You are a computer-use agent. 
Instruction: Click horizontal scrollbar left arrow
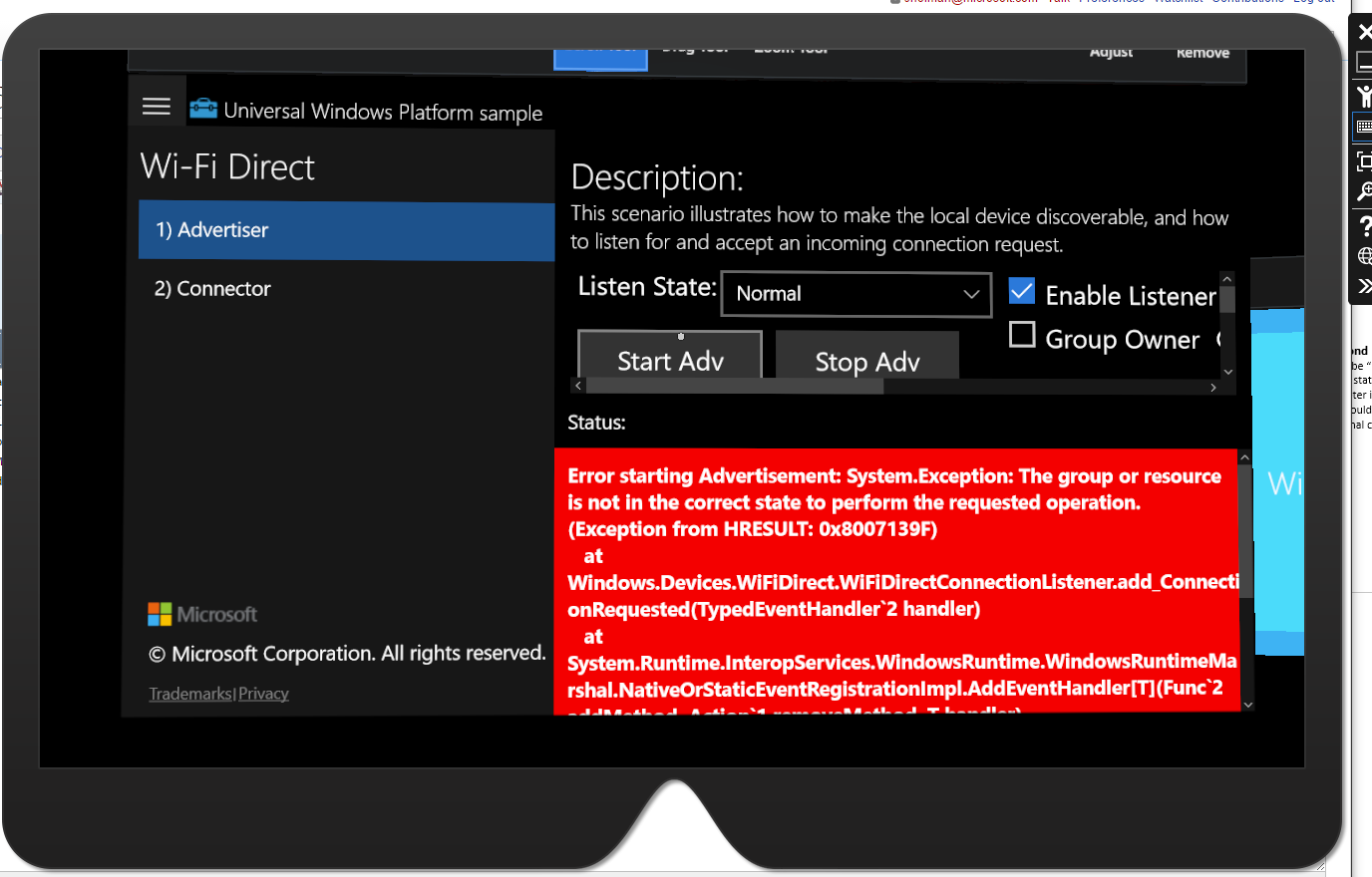click(578, 386)
